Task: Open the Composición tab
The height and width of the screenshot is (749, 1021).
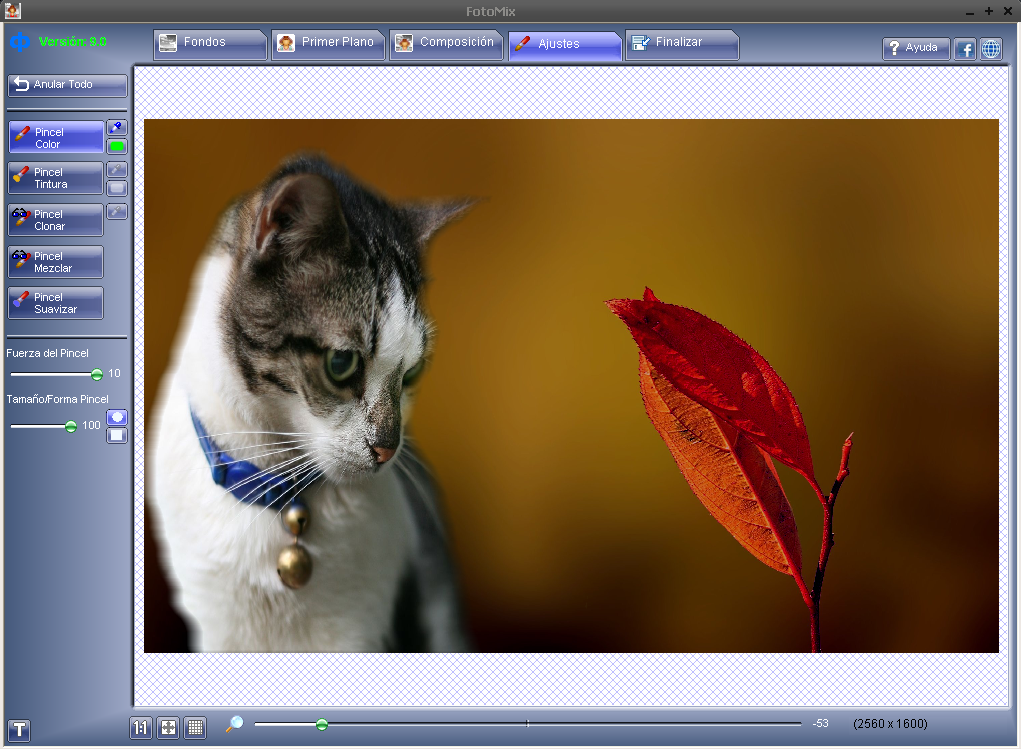Action: [446, 44]
